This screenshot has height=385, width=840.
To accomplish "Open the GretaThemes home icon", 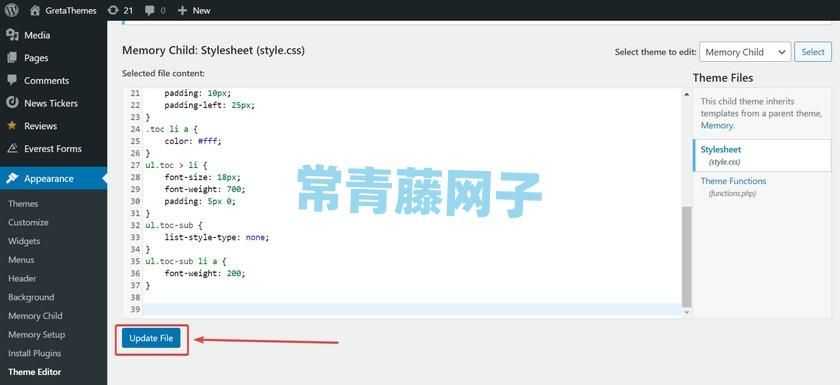I will (x=35, y=10).
